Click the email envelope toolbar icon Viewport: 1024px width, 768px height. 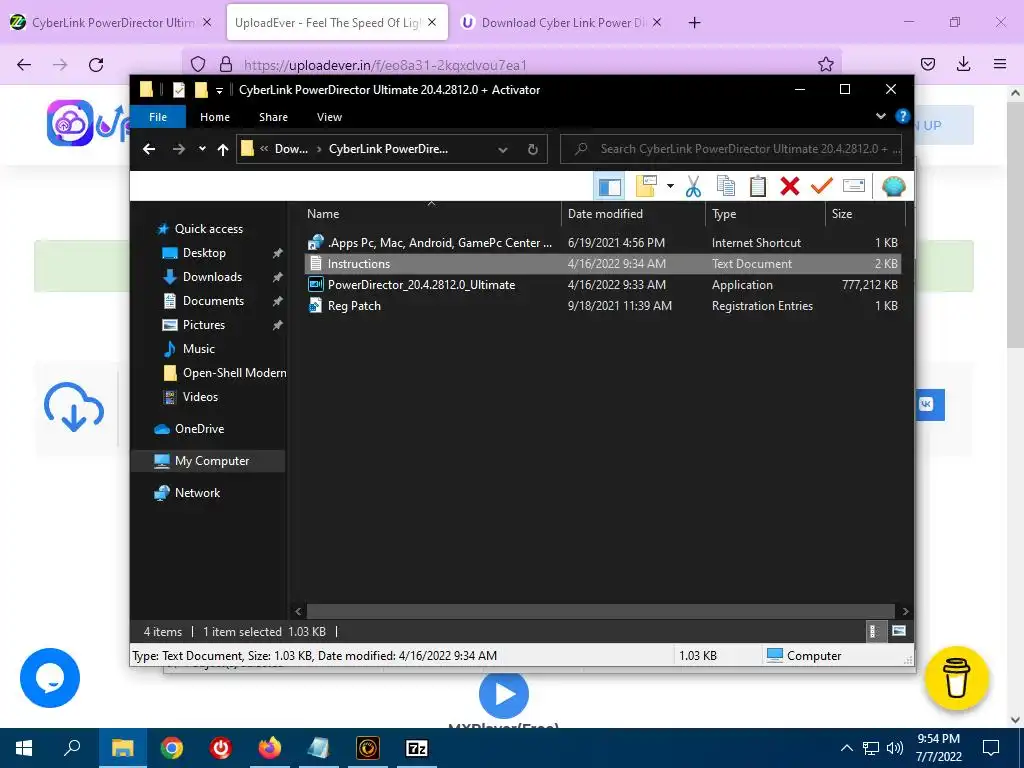(x=854, y=187)
